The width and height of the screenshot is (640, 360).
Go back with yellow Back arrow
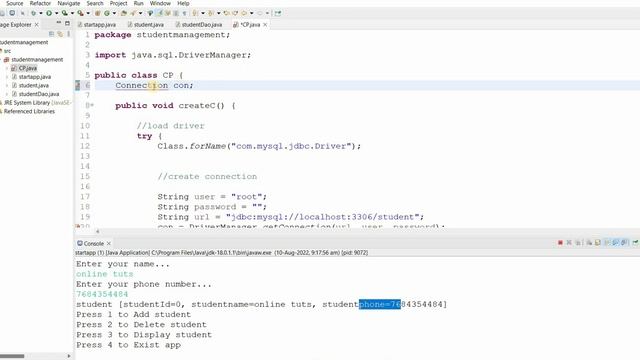pyautogui.click(x=244, y=13)
